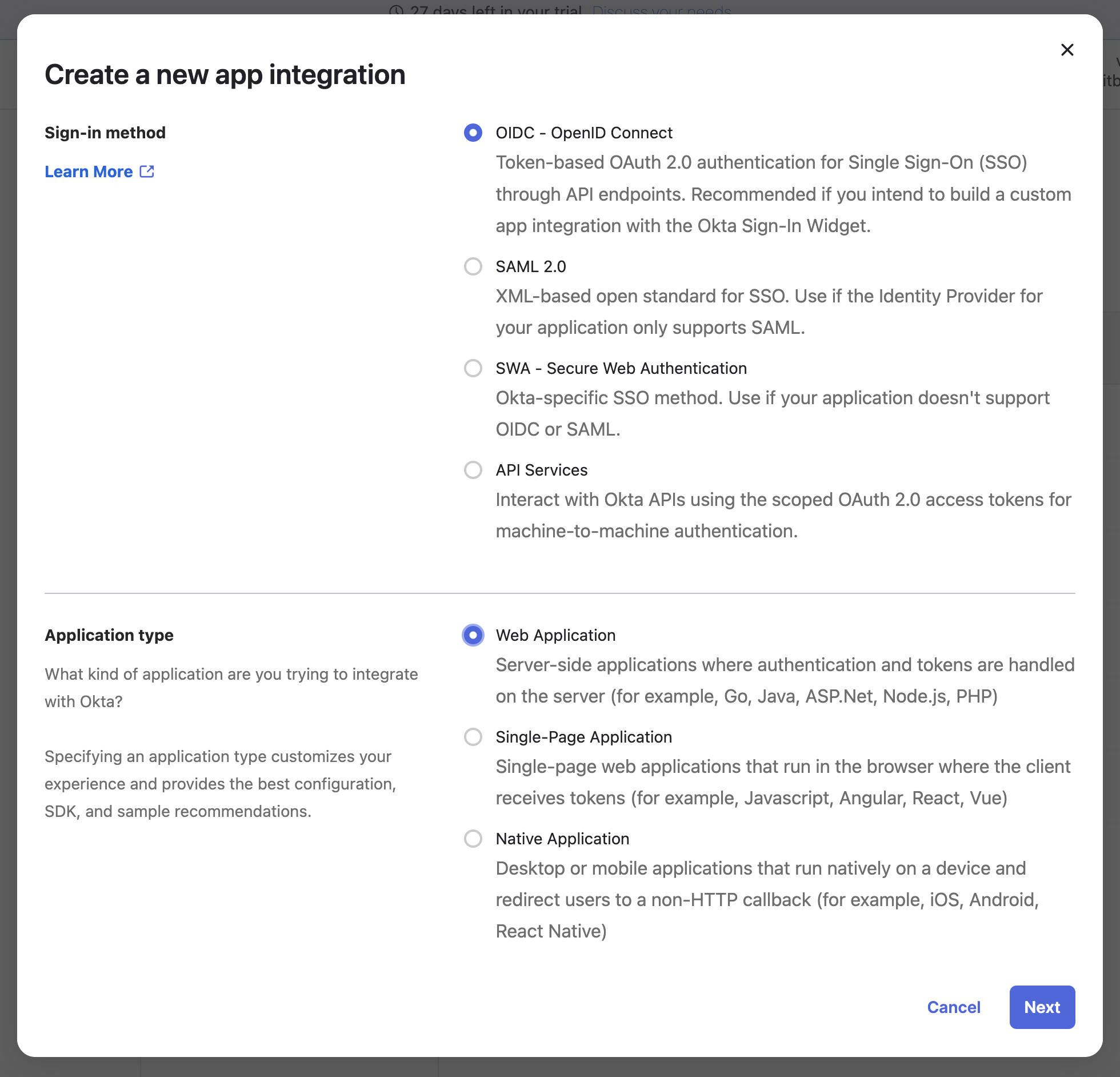The image size is (1120, 1077).
Task: Select the Web Application radio button
Action: pyautogui.click(x=473, y=635)
